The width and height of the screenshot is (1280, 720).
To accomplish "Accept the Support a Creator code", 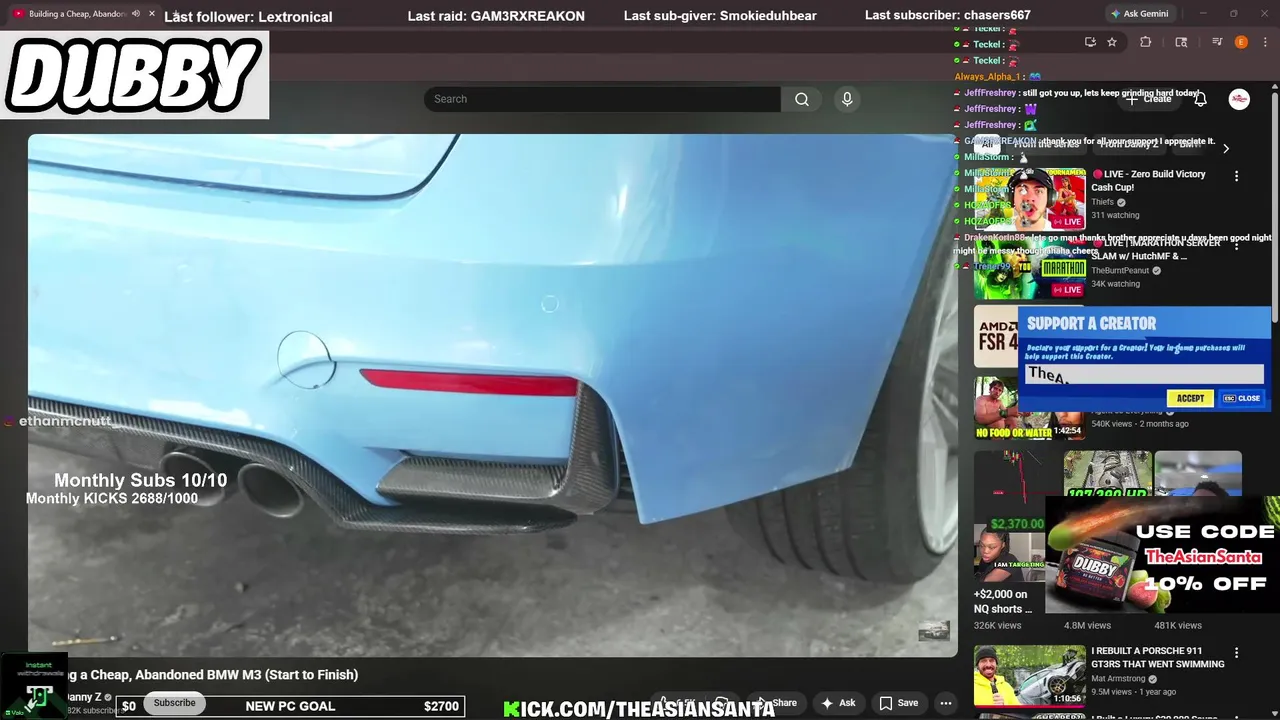I will [x=1190, y=398].
